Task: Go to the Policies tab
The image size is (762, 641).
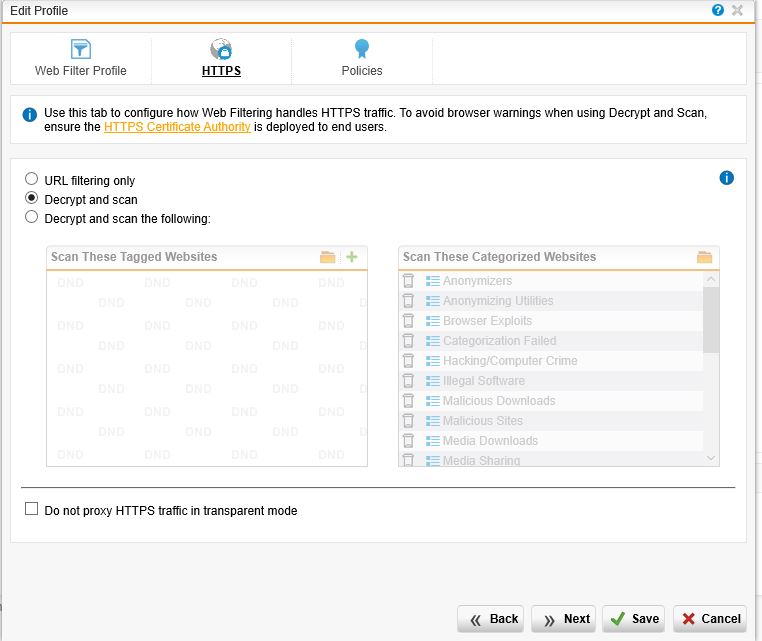Action: [362, 58]
